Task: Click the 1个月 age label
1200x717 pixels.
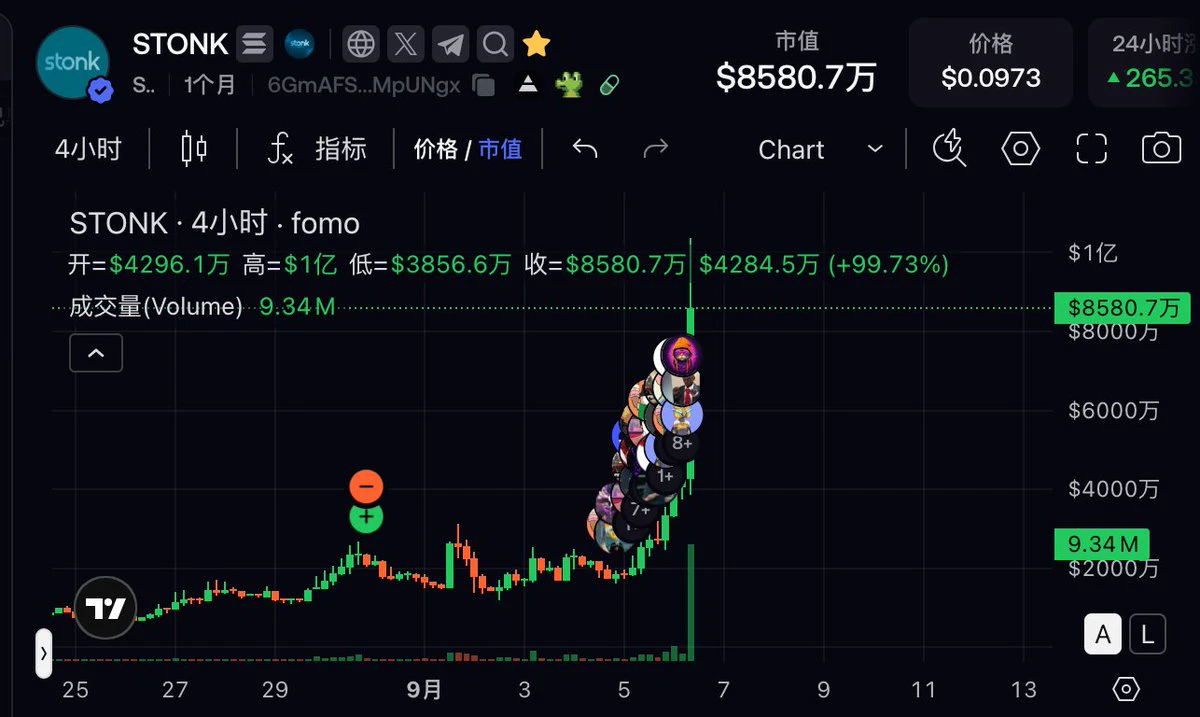Action: pyautogui.click(x=210, y=85)
